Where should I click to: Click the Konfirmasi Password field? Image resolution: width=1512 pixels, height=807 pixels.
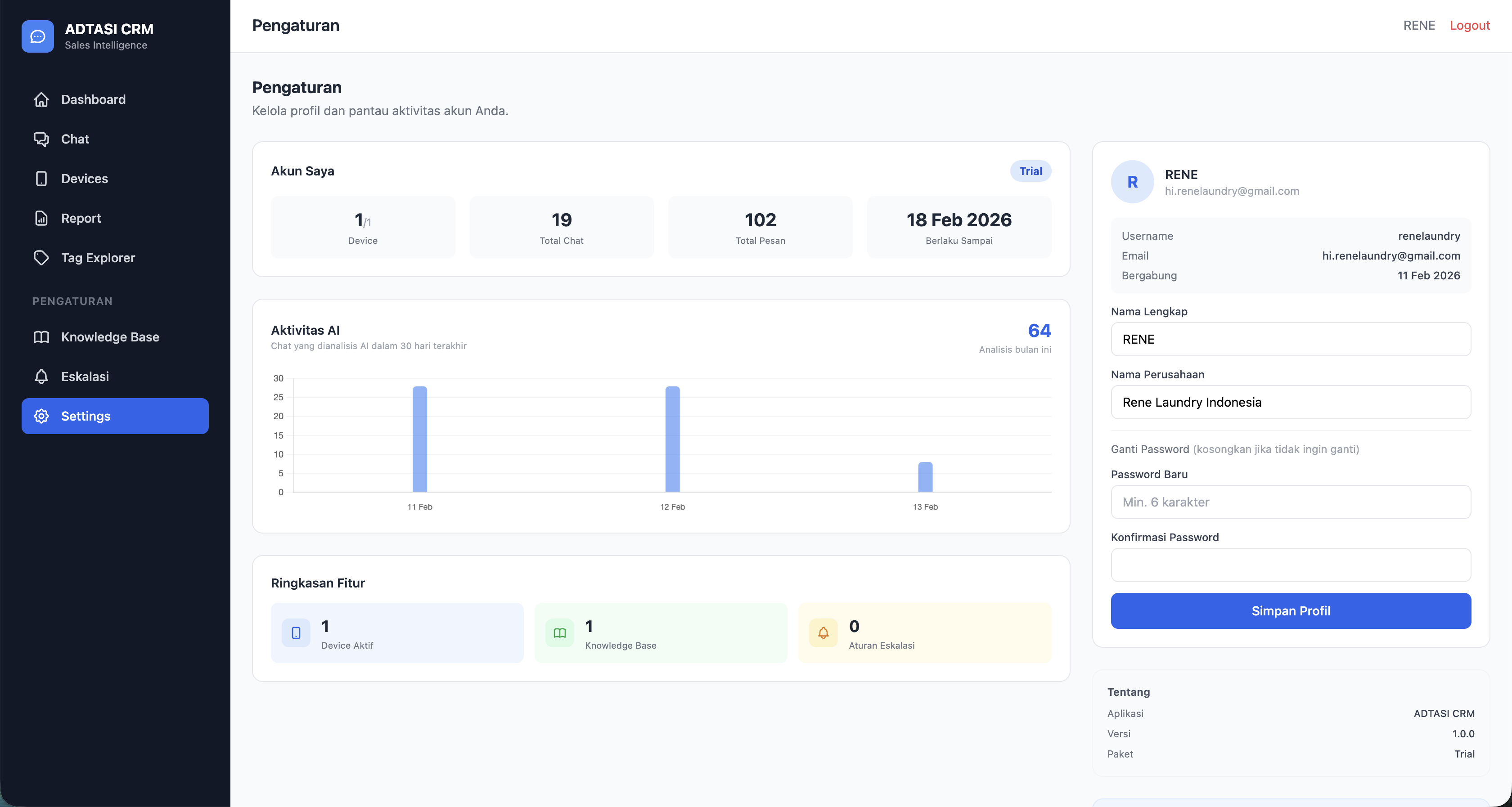[x=1290, y=565]
